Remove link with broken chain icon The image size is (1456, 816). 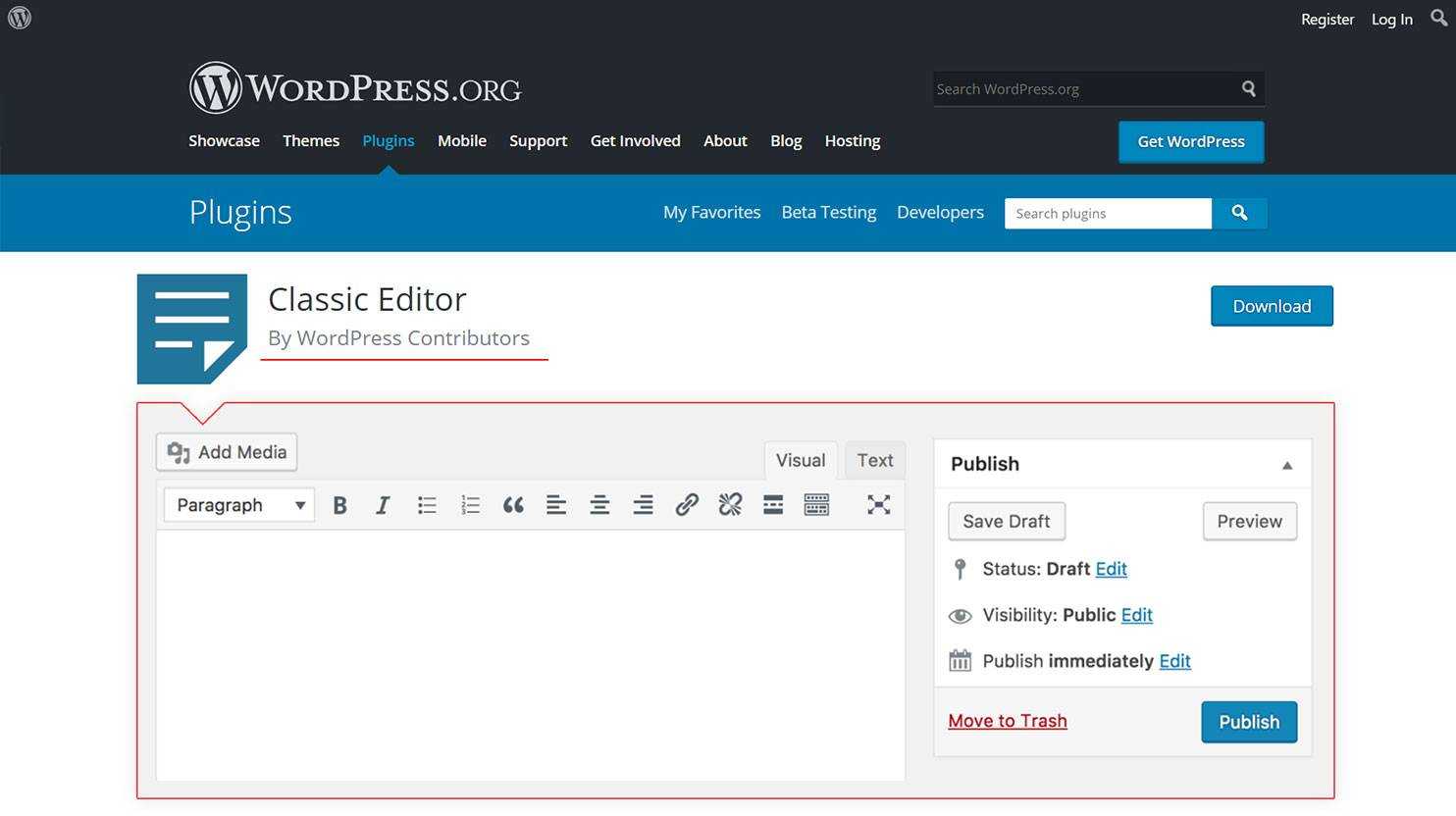tap(730, 505)
